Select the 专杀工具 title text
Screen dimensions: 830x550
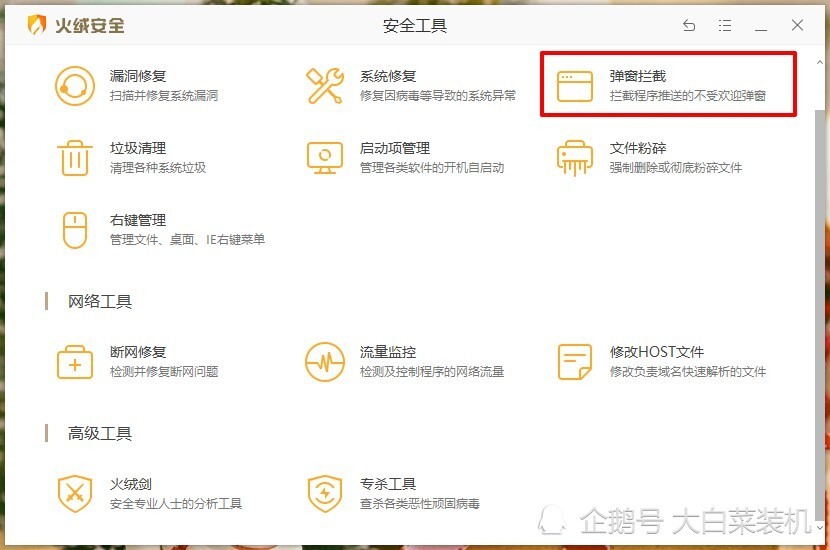(388, 484)
